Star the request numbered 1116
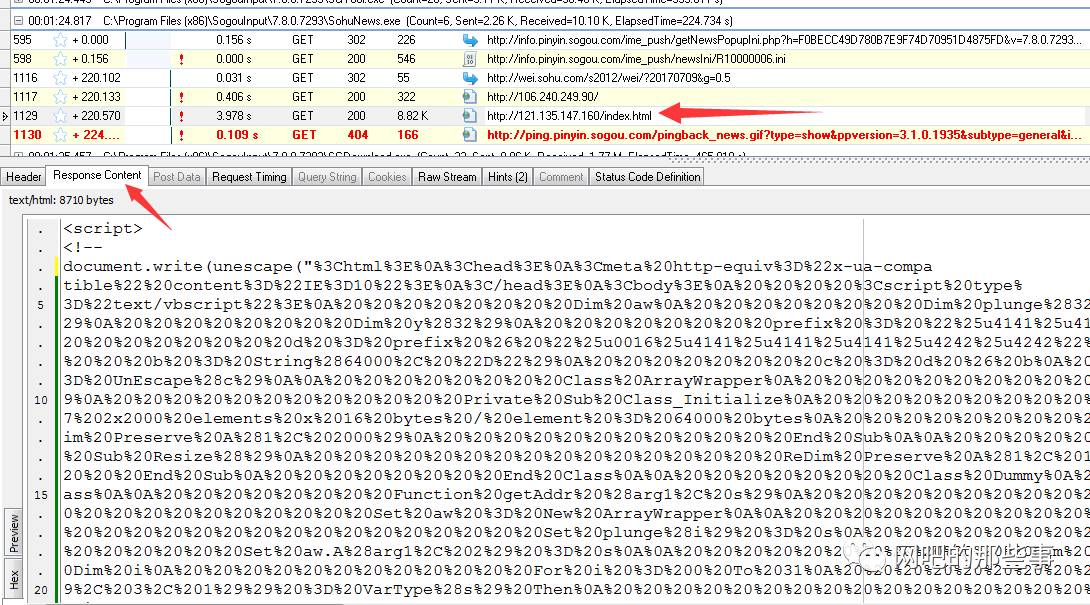 click(60, 78)
